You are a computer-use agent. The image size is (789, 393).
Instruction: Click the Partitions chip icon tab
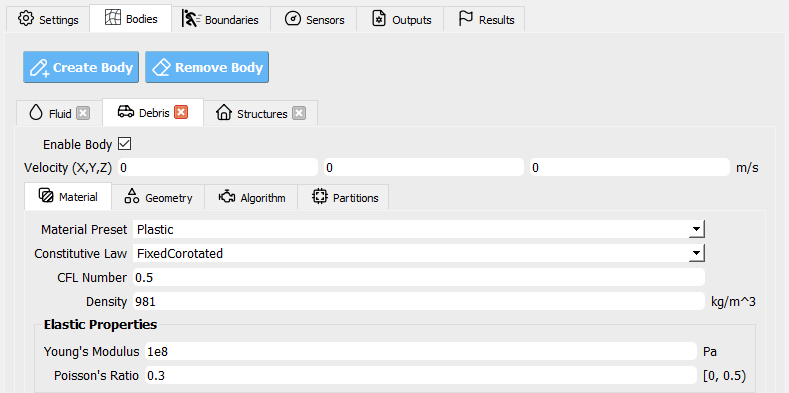pyautogui.click(x=320, y=197)
